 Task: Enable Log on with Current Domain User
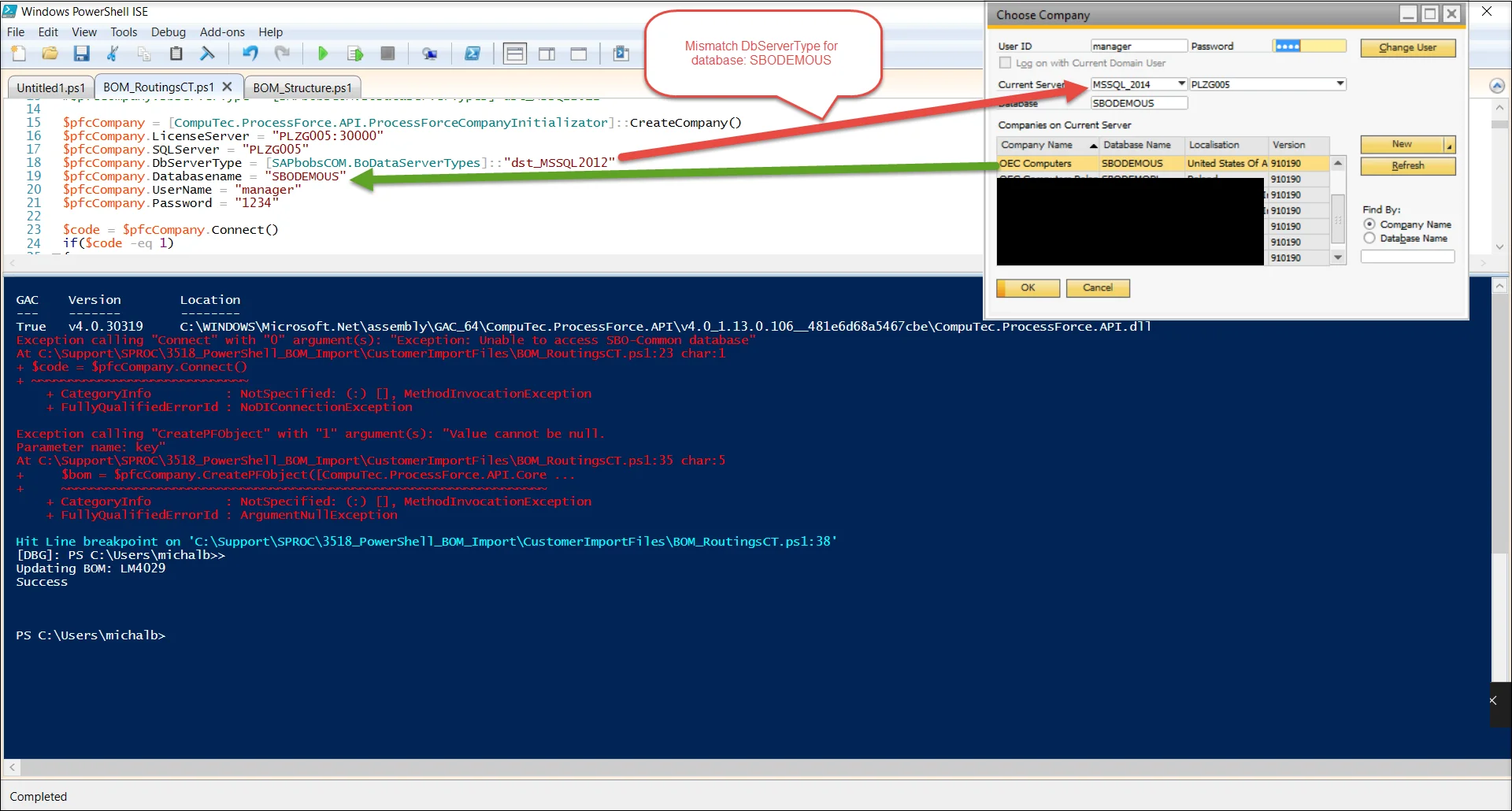pyautogui.click(x=1006, y=63)
